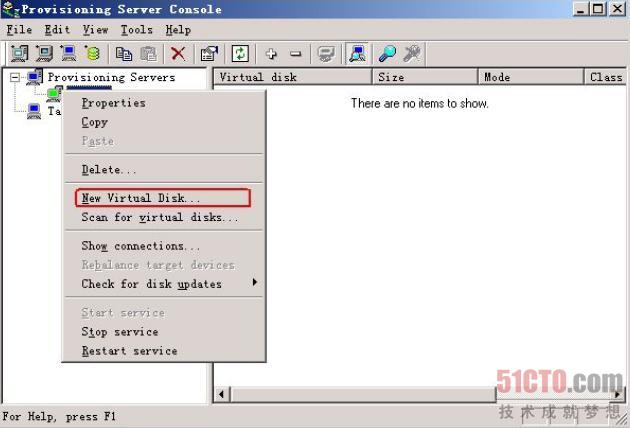Choose Stop service from the context menu
The height and width of the screenshot is (428, 630).
pos(164,332)
